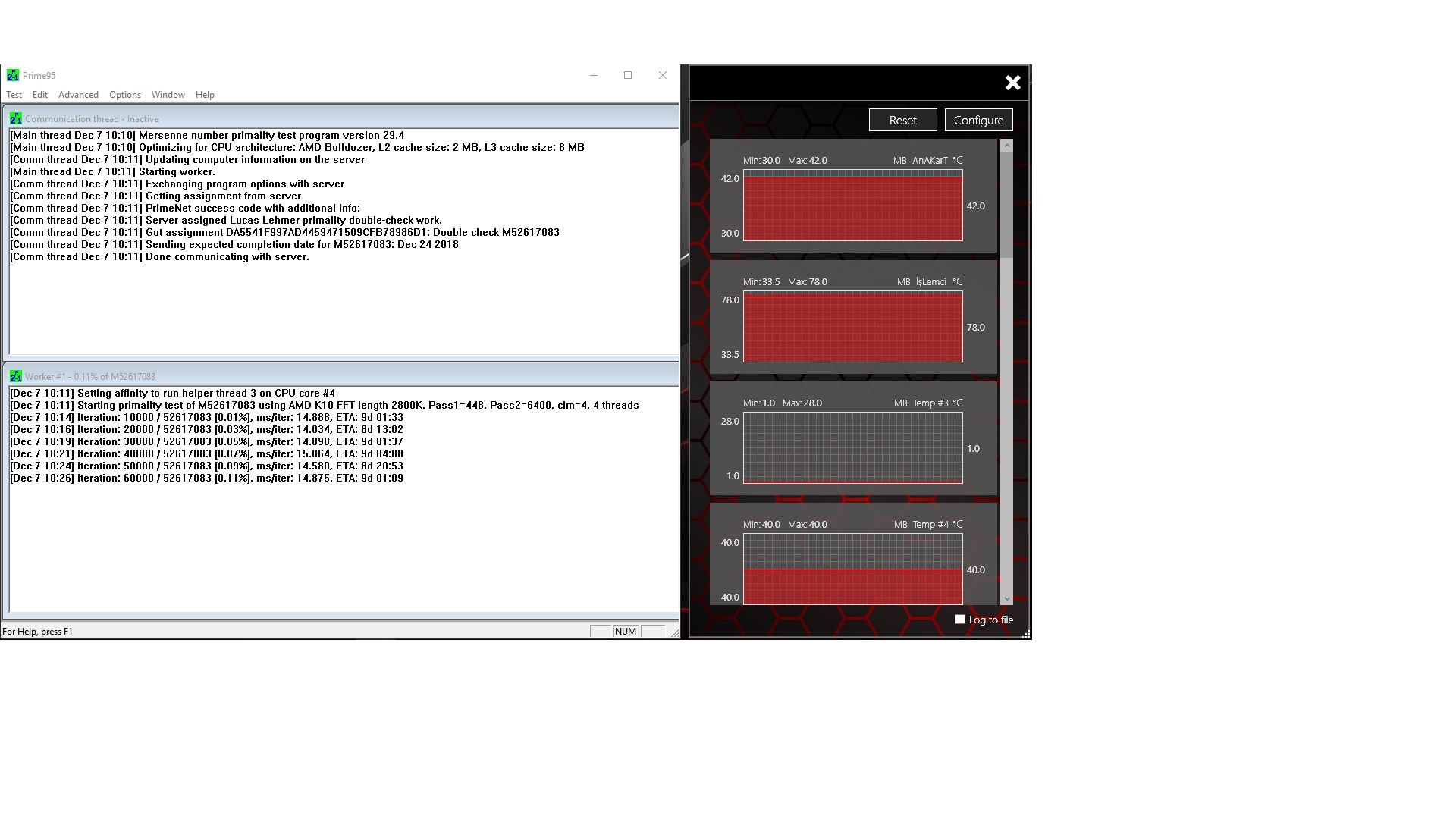This screenshot has width=1456, height=819.
Task: Enable the Log to file checkbox
Action: pyautogui.click(x=960, y=620)
